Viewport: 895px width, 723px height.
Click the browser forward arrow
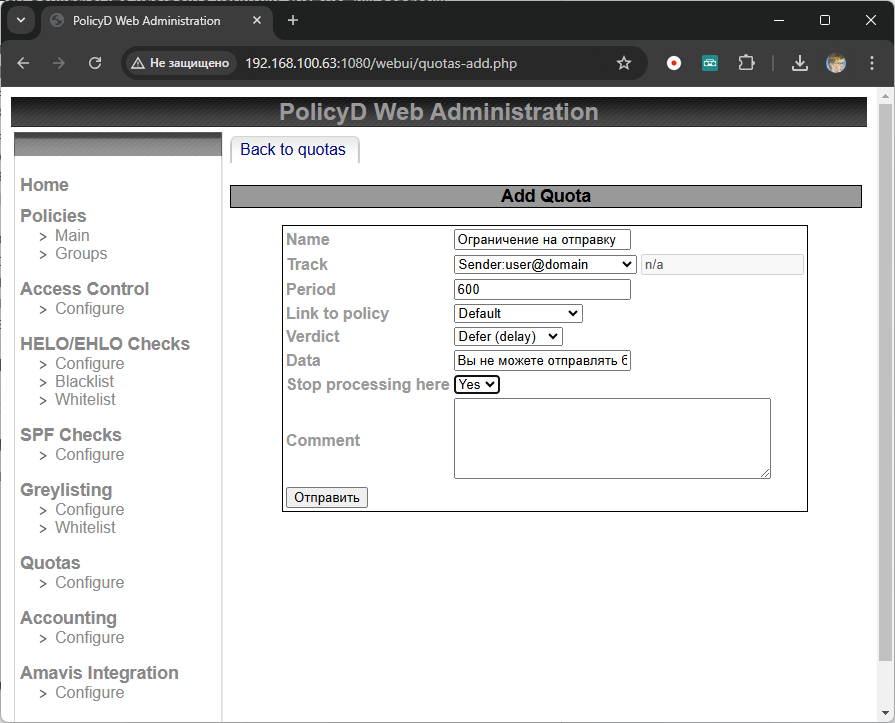pyautogui.click(x=59, y=63)
